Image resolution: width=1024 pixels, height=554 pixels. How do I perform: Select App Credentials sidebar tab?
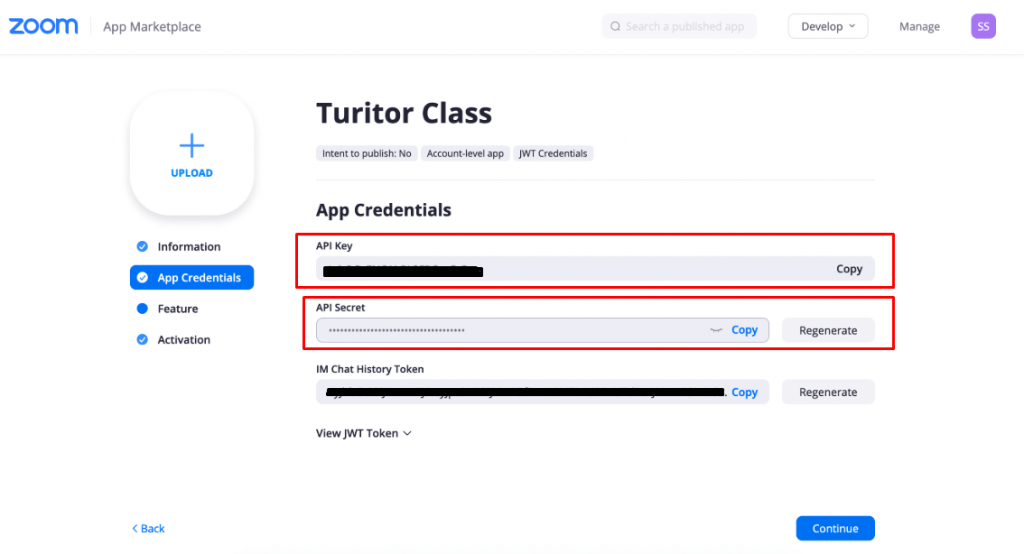point(191,278)
